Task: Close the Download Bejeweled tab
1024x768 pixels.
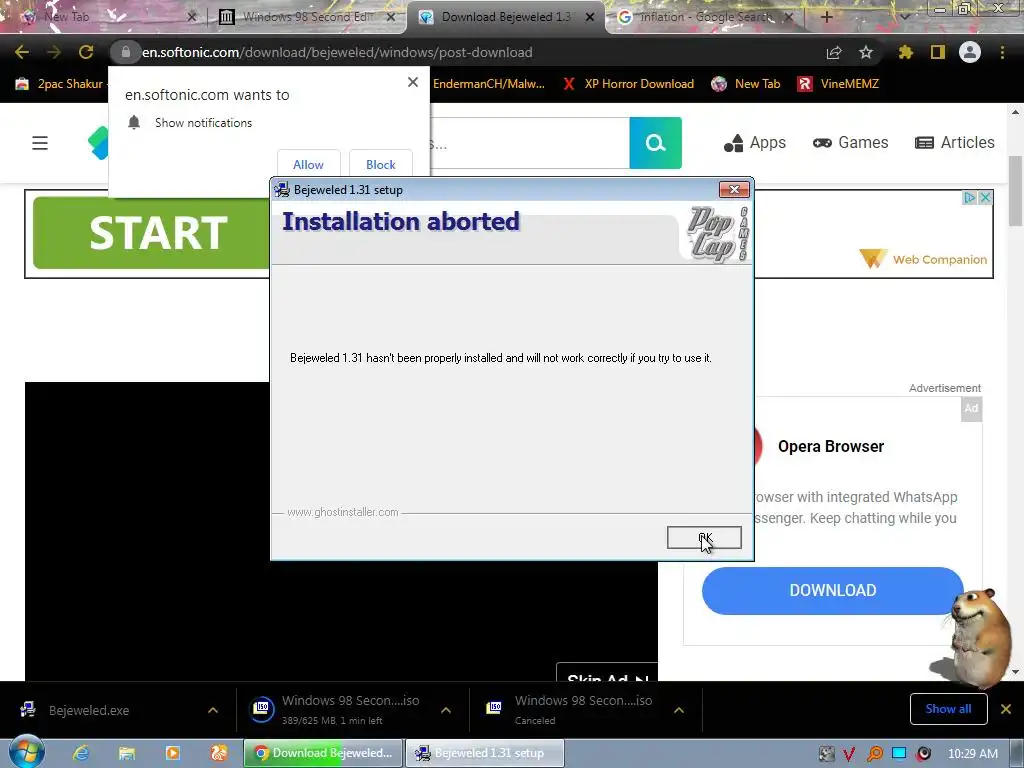Action: pyautogui.click(x=590, y=17)
